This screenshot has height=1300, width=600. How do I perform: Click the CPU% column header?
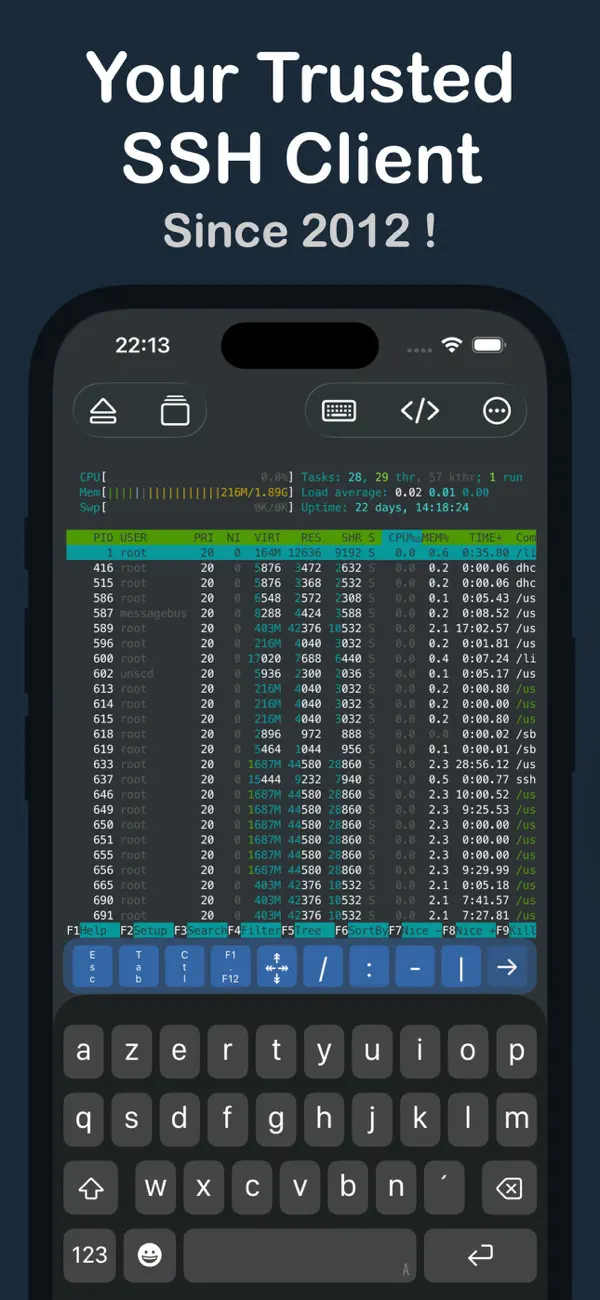pos(403,538)
